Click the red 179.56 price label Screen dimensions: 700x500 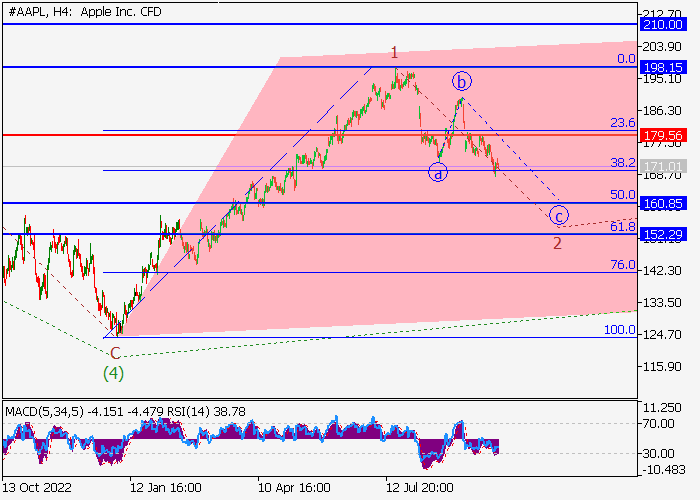[x=663, y=135]
